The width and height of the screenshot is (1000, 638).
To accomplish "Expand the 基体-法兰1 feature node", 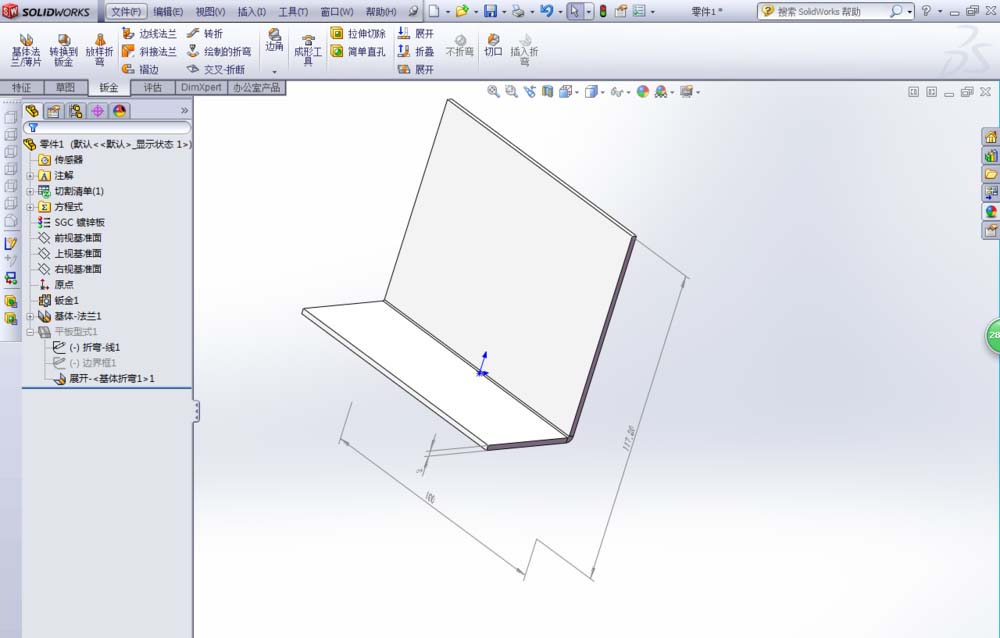I will 30,316.
